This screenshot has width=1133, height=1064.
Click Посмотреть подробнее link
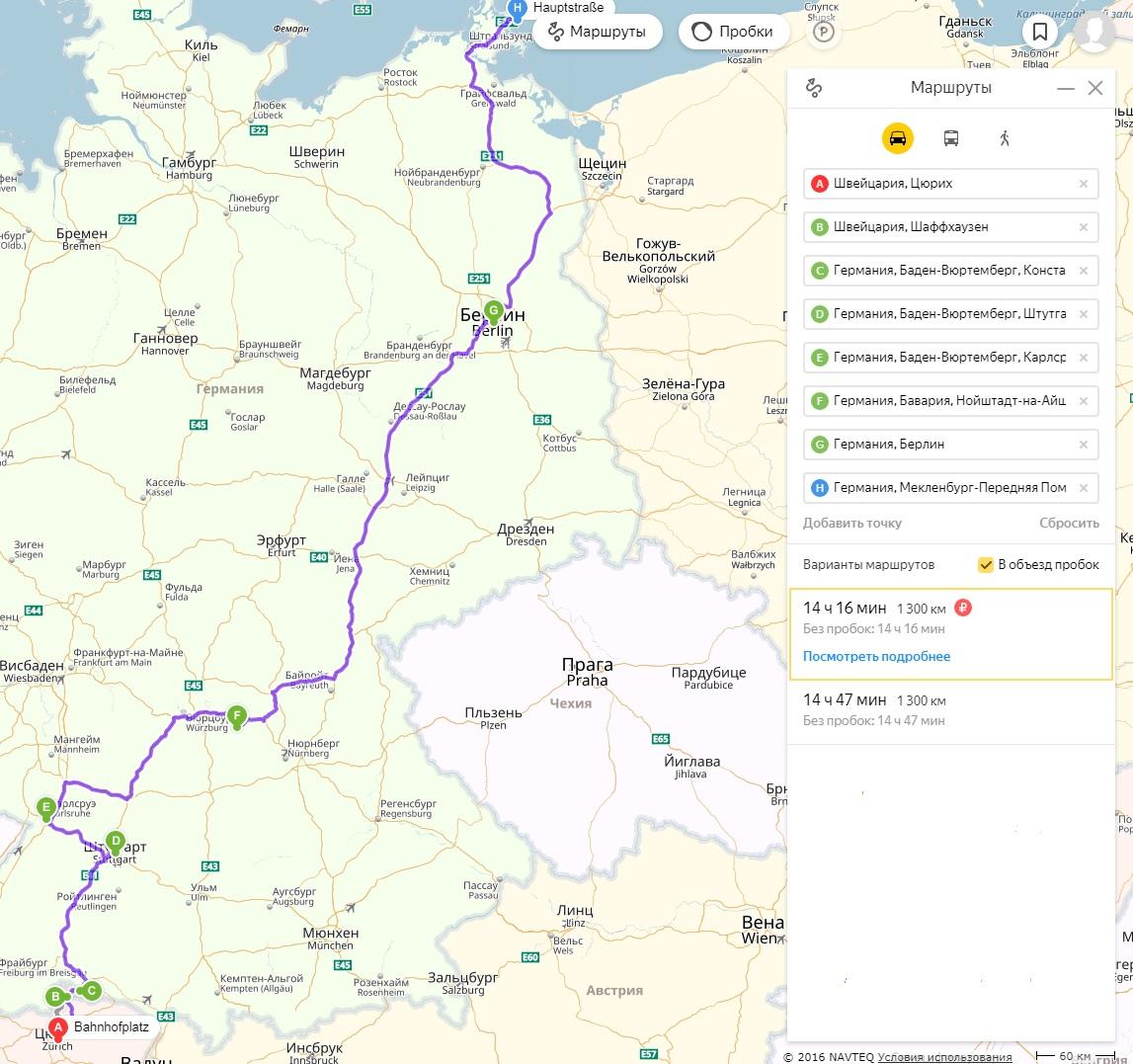point(876,656)
